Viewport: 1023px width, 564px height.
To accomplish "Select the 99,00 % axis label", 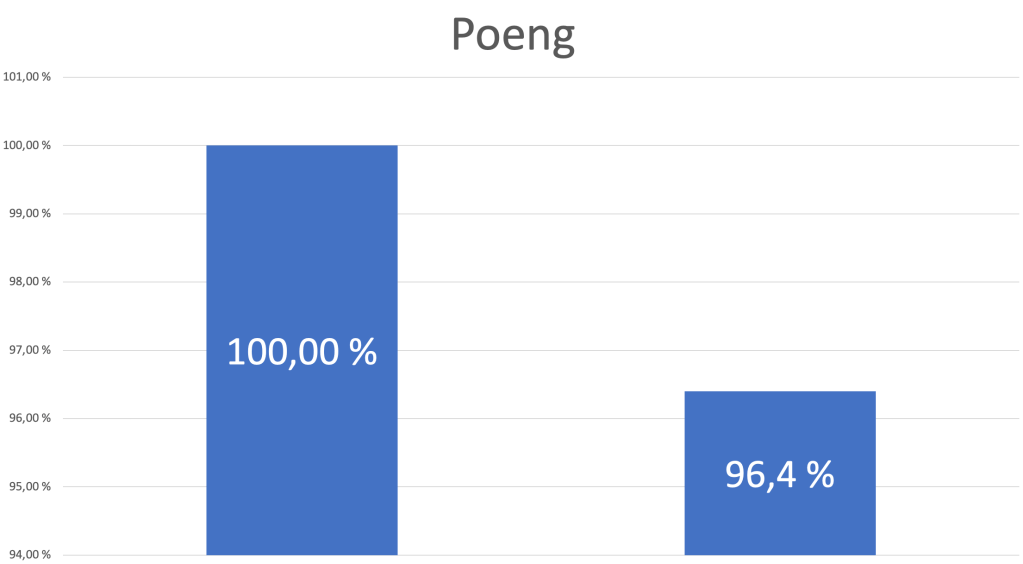I will click(29, 213).
